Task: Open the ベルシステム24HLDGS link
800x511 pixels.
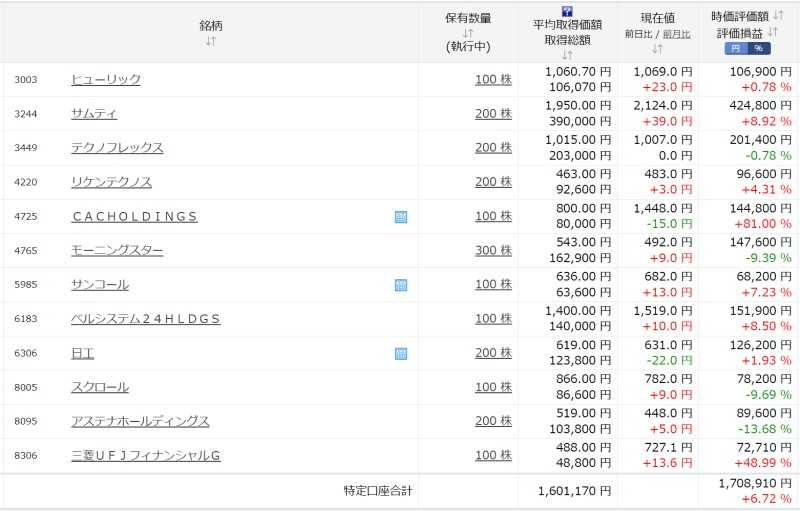Action: point(146,319)
